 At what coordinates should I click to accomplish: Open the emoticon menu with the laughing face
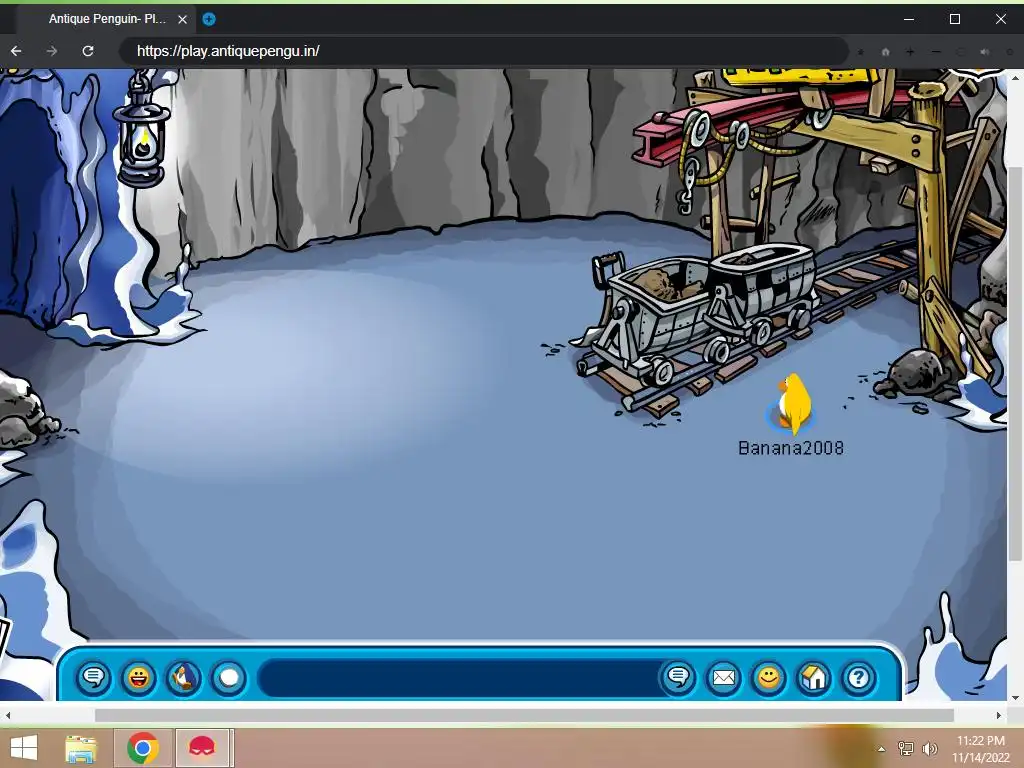tap(138, 678)
